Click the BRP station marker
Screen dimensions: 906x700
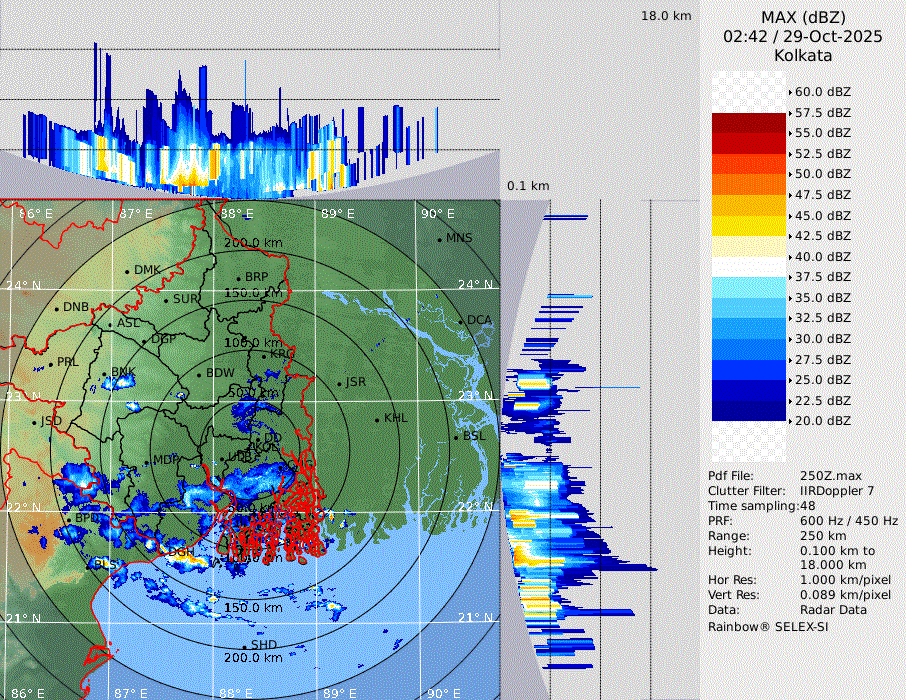pyautogui.click(x=238, y=279)
